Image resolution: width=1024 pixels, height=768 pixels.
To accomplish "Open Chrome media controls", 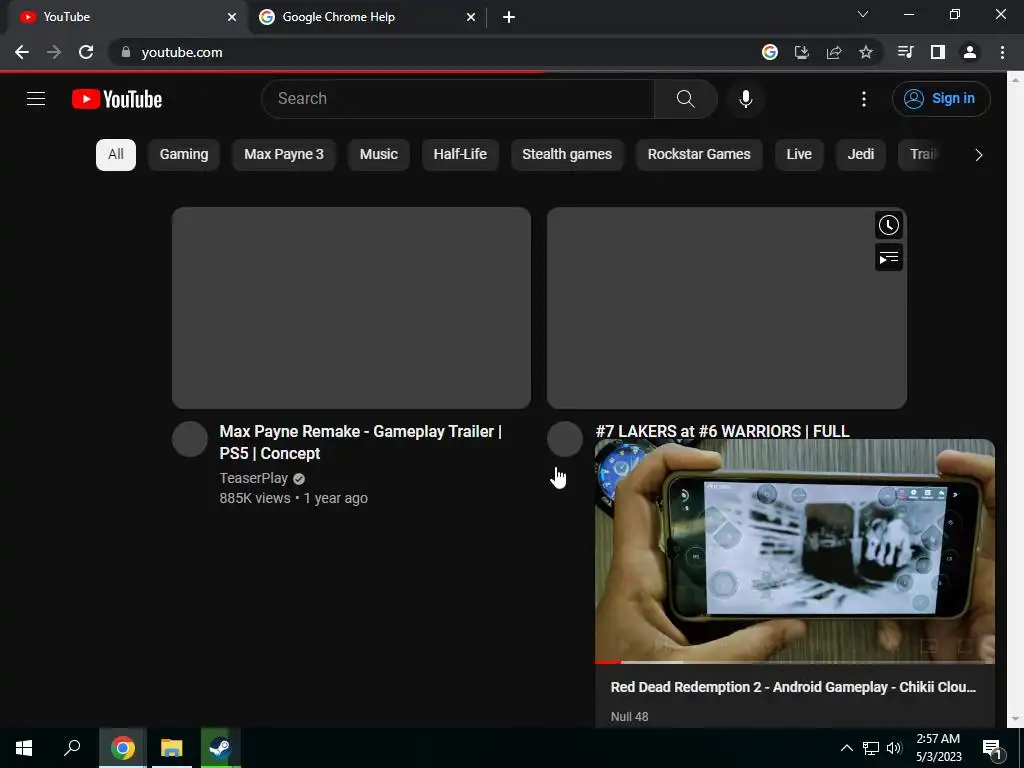I will point(906,52).
